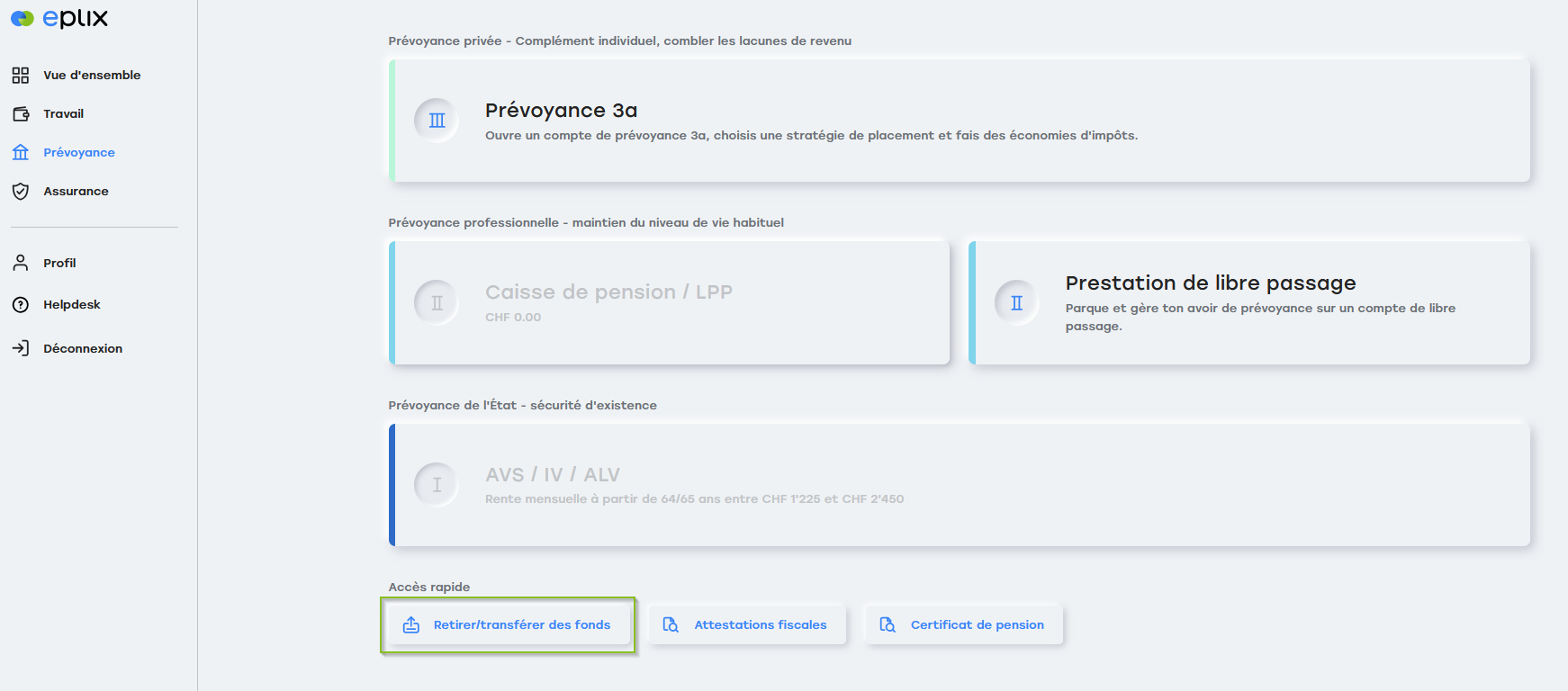
Task: Open the Caisse de pension / LPP card
Action: click(669, 303)
